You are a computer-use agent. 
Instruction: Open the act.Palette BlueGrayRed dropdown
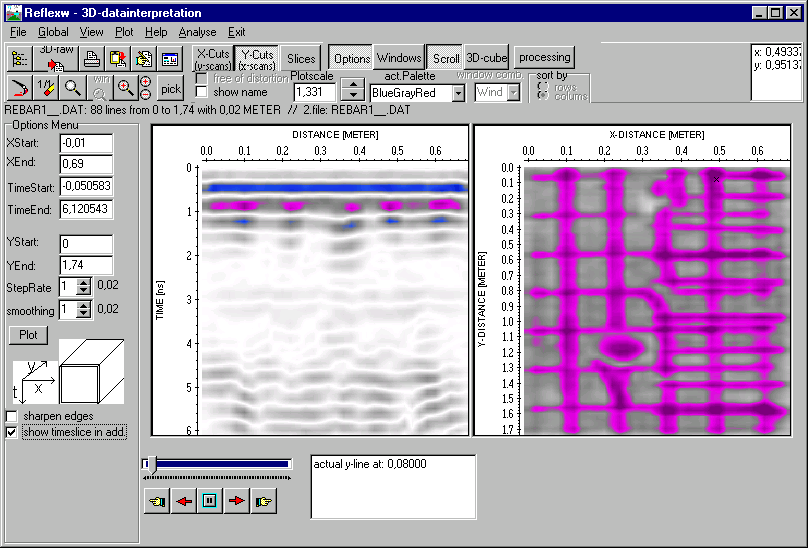click(x=458, y=93)
